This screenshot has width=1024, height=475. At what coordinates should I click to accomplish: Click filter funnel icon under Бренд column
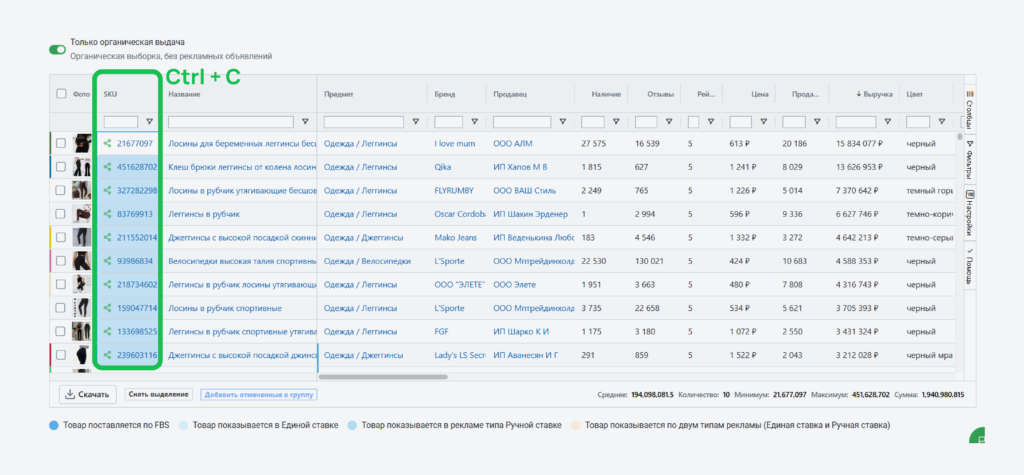point(473,122)
